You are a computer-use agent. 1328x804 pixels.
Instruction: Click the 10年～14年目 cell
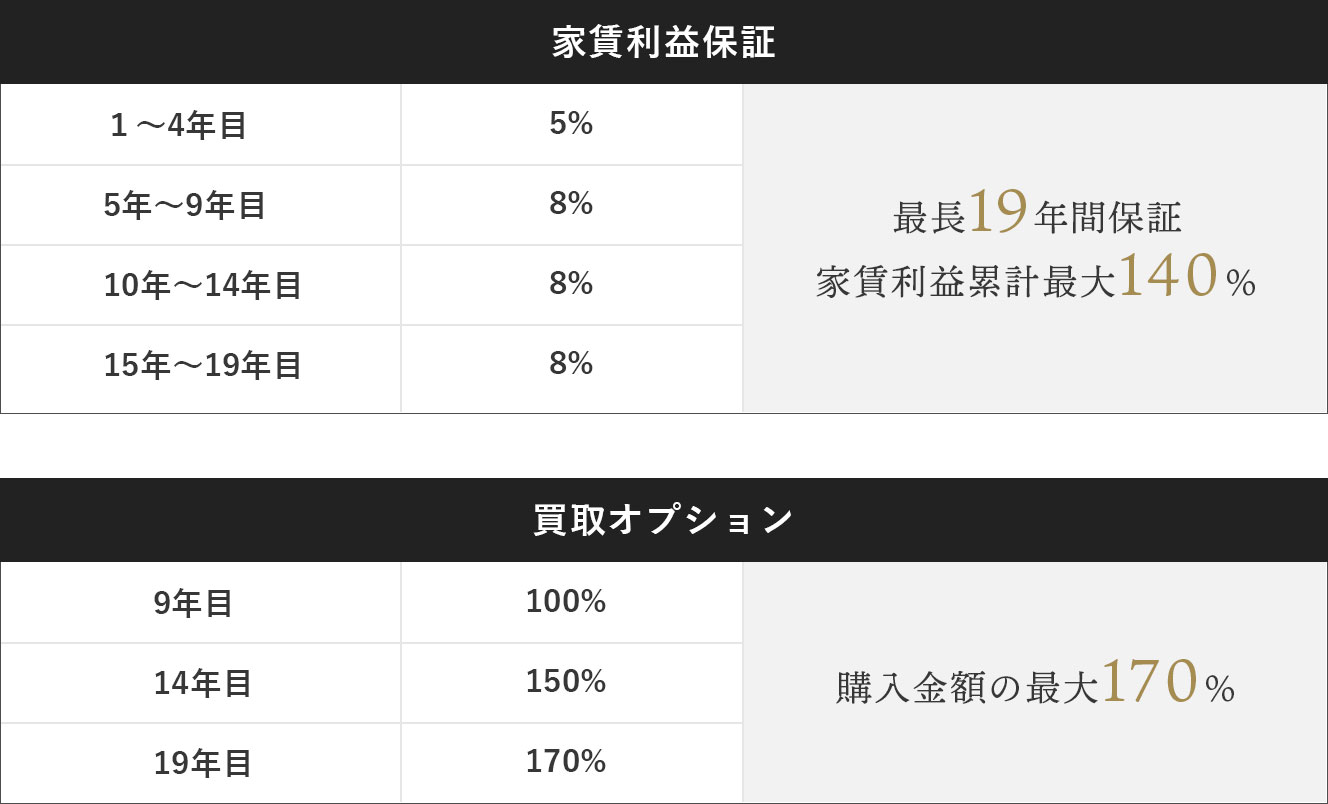pyautogui.click(x=203, y=286)
